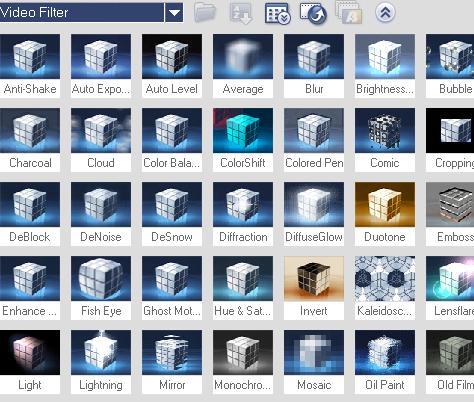Choose the Cropping filter thumbnail
Viewport: 474px width, 402px height.
(450, 130)
